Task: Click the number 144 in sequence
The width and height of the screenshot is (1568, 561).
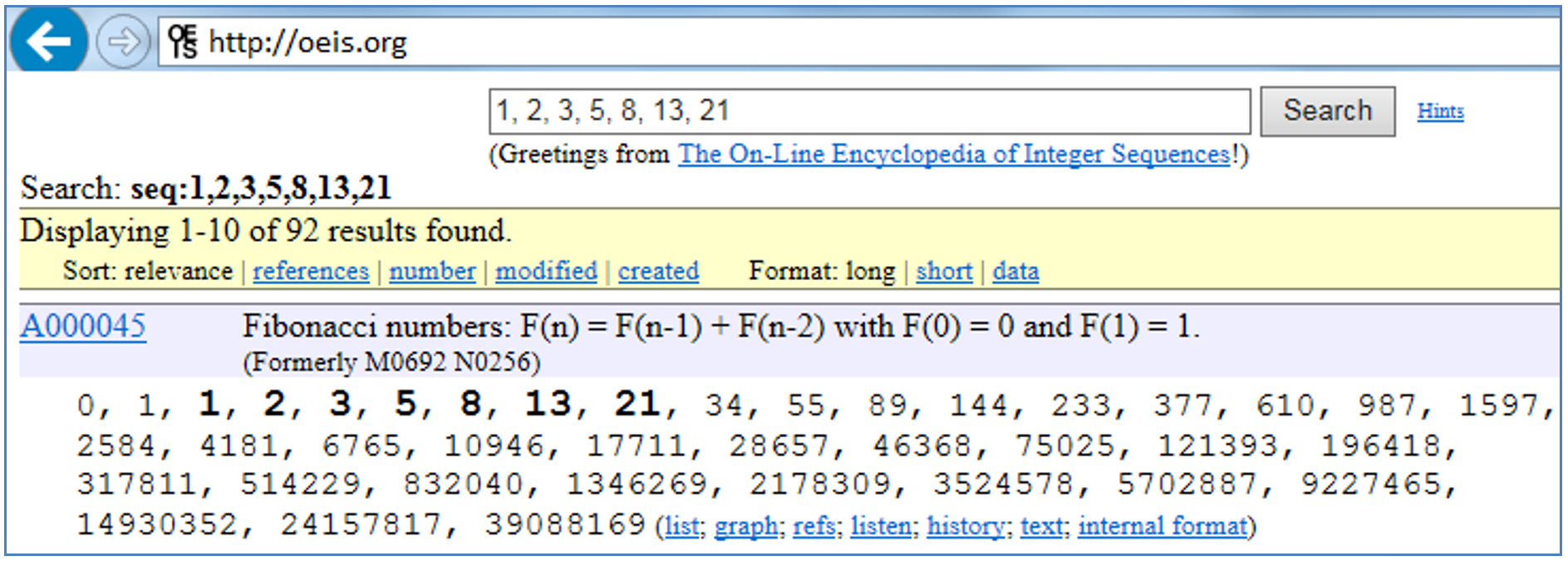Action: (980, 406)
